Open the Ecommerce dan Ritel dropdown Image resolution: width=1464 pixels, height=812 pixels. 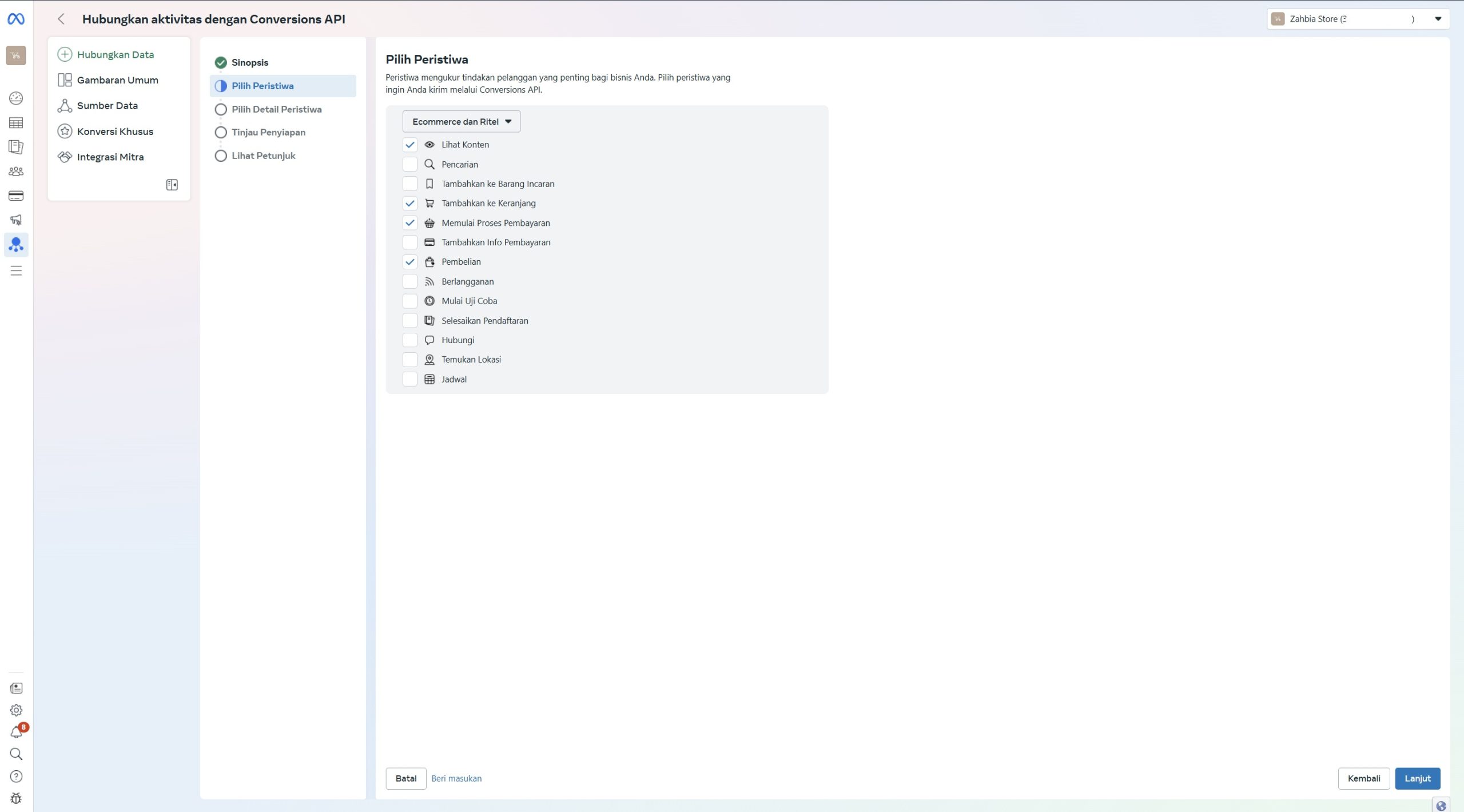(461, 122)
